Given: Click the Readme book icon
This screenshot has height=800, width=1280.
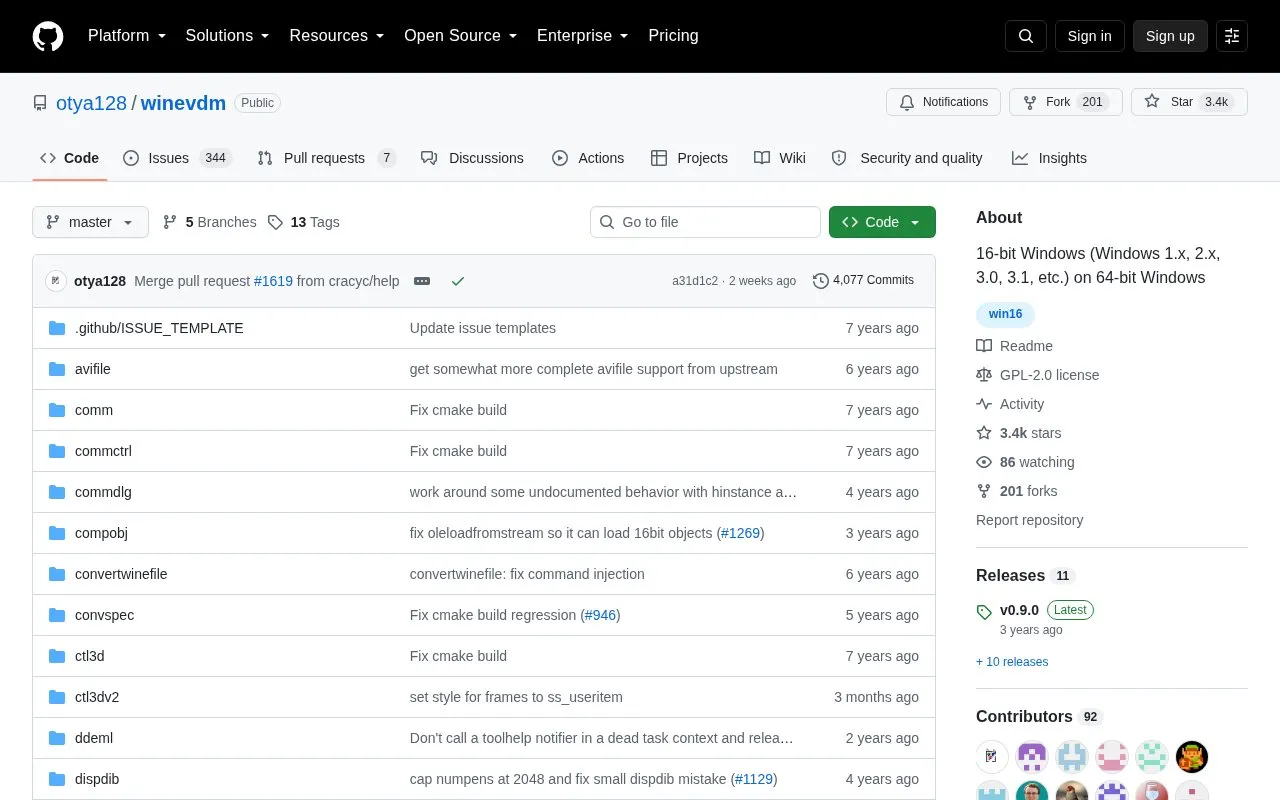Looking at the screenshot, I should [984, 346].
